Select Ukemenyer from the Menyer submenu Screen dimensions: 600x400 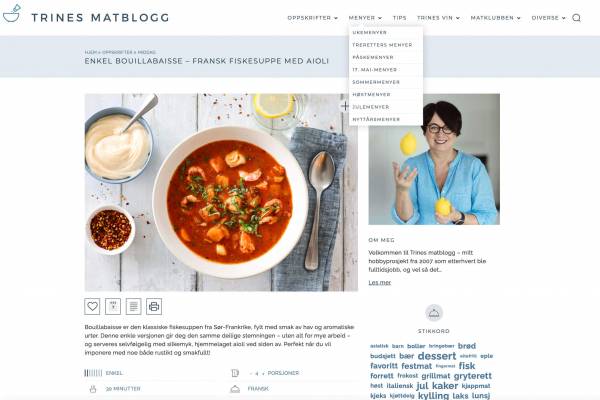point(370,33)
